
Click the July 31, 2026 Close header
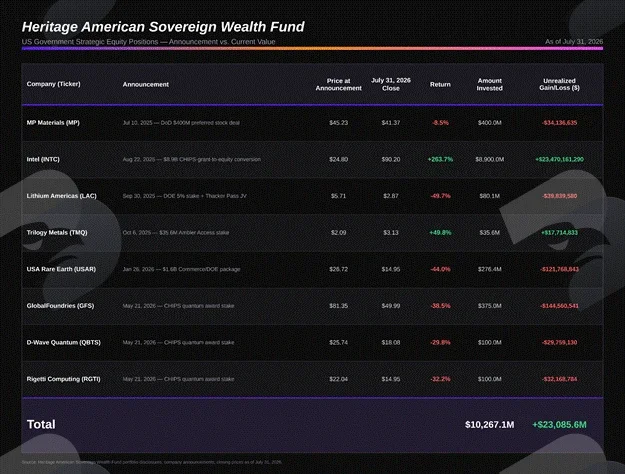[391, 84]
